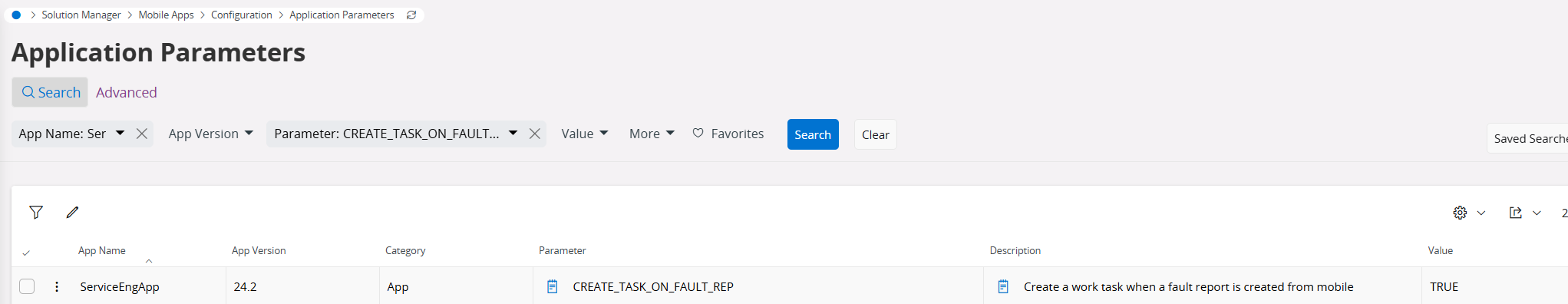This screenshot has width=1568, height=304.
Task: Open the note icon beside CREATE_TASK_ON_FAULT_REP
Action: point(552,286)
